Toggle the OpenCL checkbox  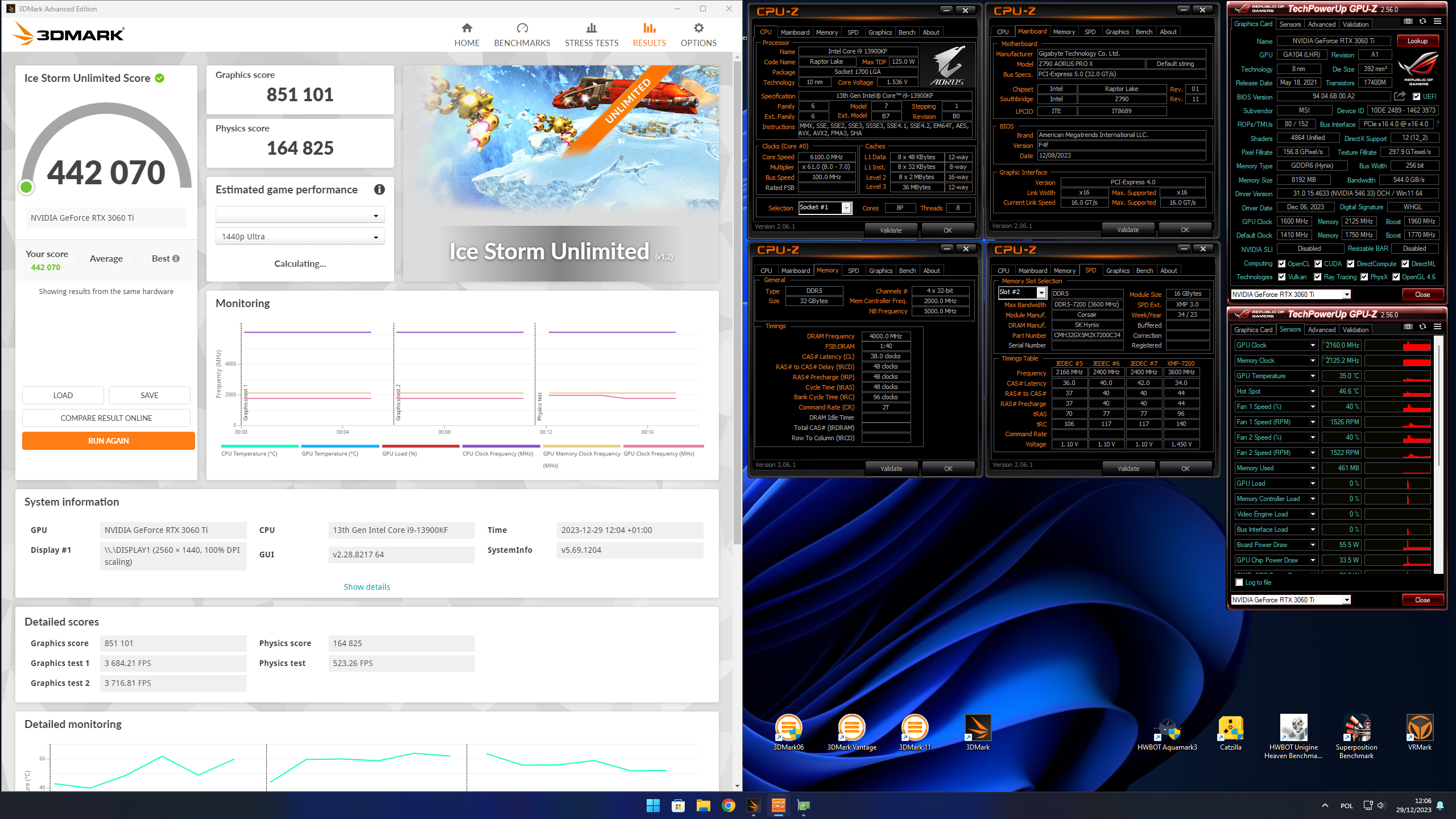click(1282, 264)
